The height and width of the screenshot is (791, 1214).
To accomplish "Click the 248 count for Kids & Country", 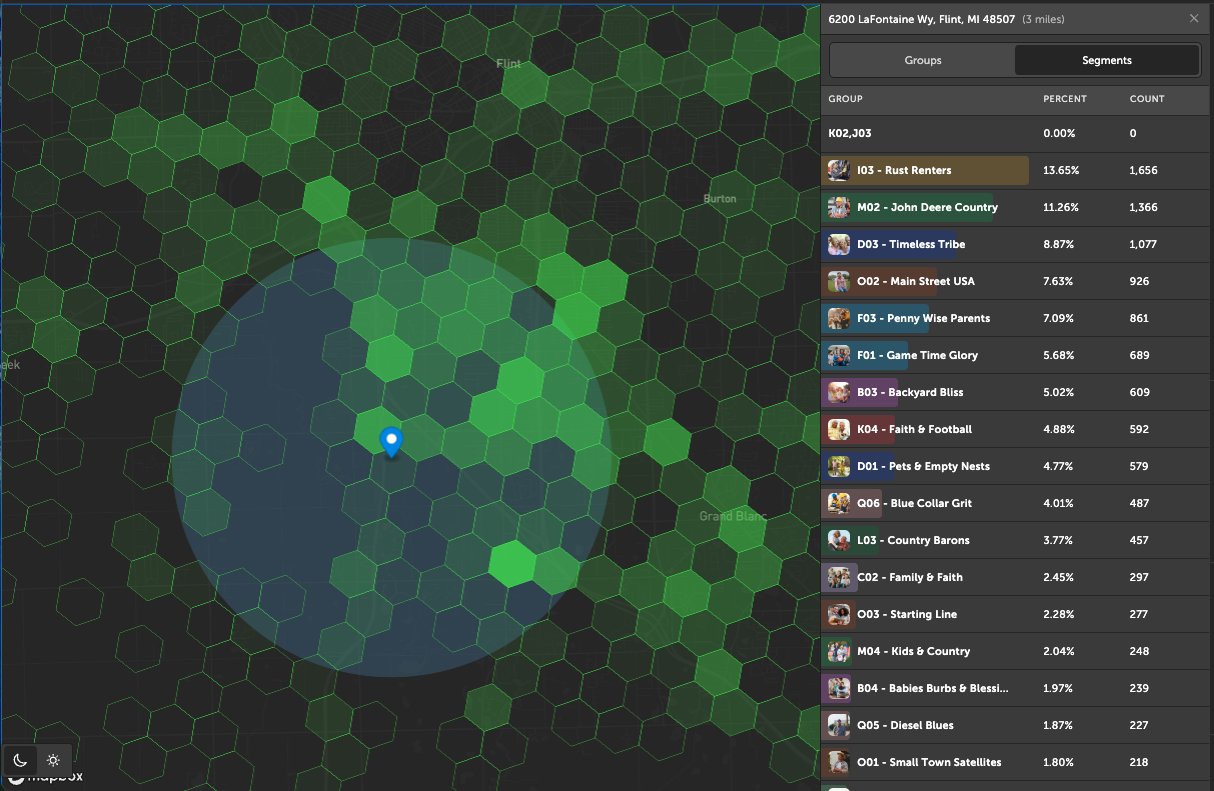I will point(1139,651).
